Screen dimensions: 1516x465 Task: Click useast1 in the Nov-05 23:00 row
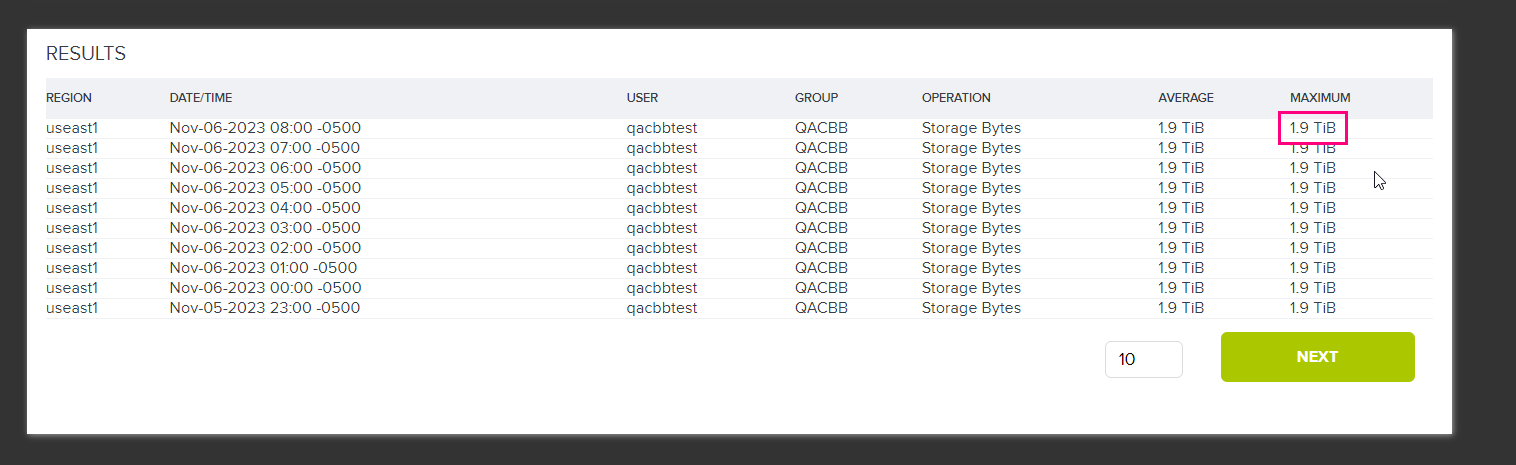(72, 308)
